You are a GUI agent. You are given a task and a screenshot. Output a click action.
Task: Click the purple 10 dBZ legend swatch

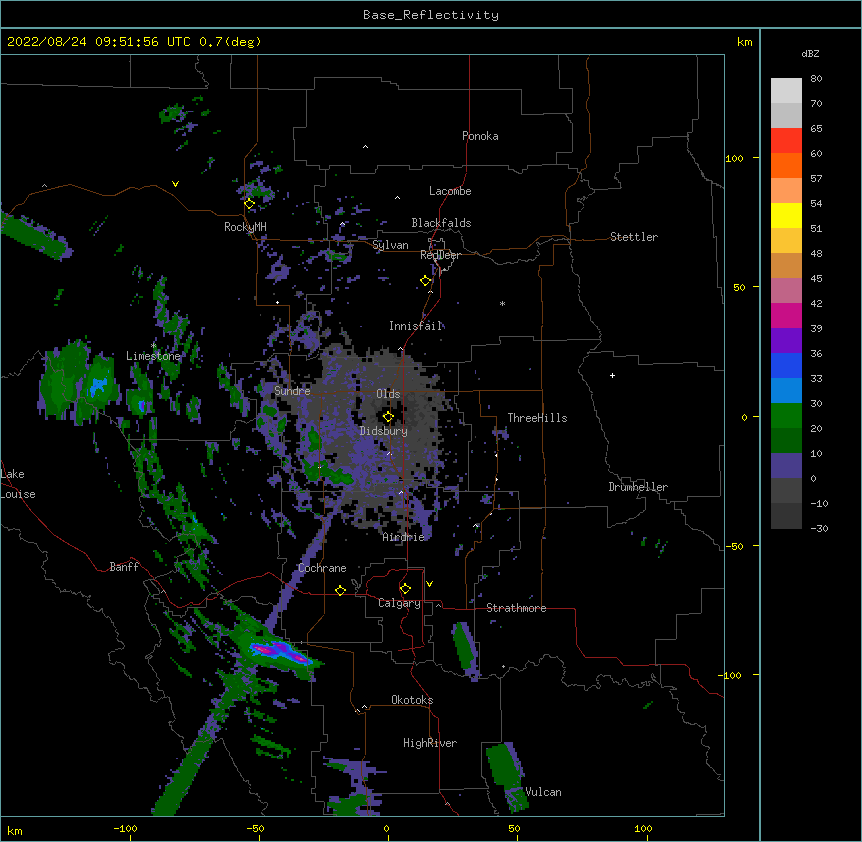coord(786,466)
